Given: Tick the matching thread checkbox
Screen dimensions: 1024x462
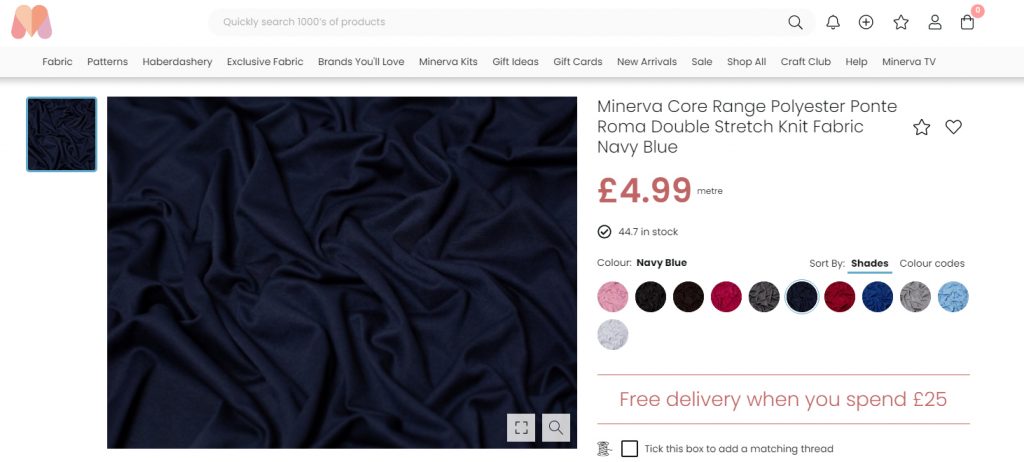Looking at the screenshot, I should click(x=629, y=449).
